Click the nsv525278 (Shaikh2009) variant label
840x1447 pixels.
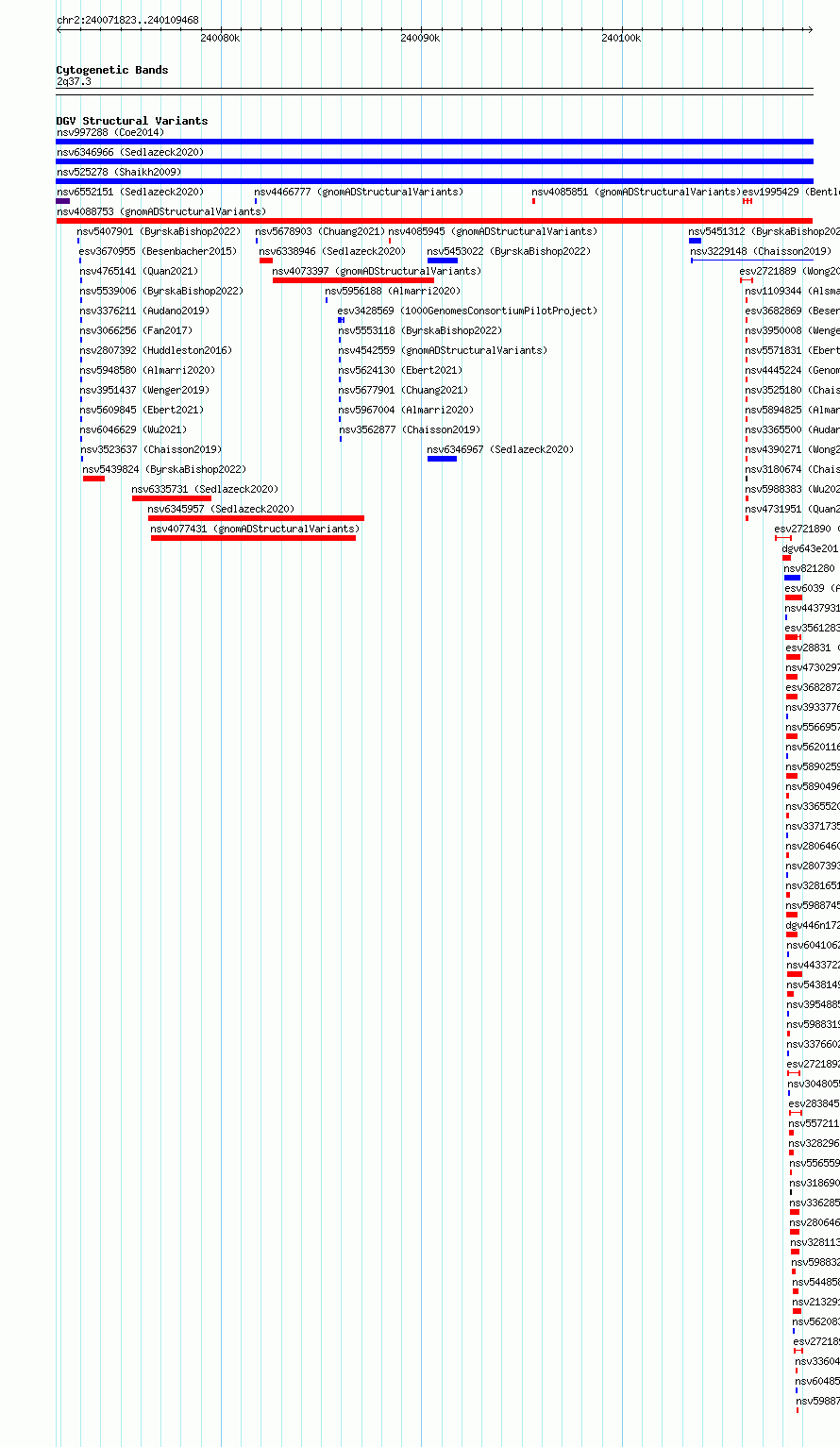(x=119, y=172)
